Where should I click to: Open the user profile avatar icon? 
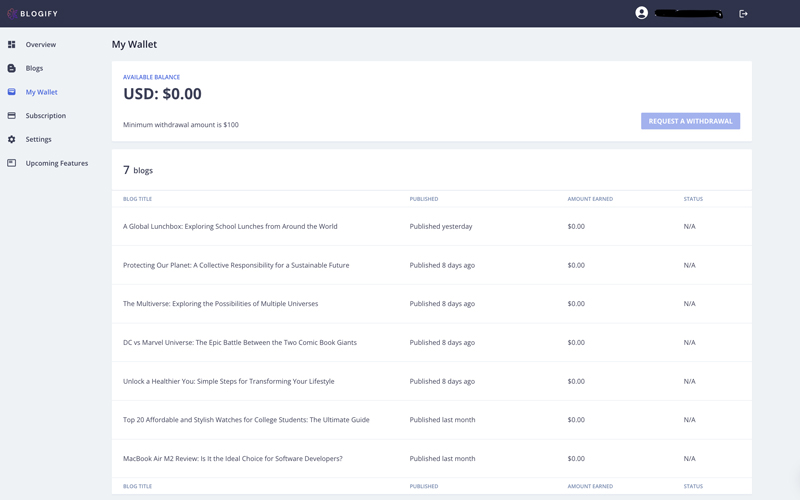[x=641, y=13]
